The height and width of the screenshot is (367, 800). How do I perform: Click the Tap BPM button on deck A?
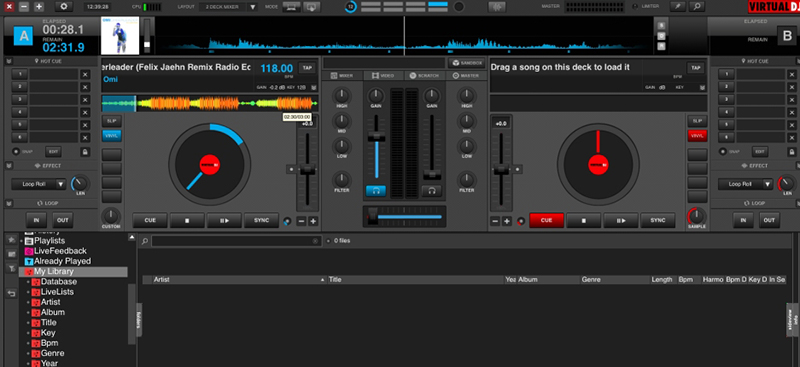click(307, 67)
